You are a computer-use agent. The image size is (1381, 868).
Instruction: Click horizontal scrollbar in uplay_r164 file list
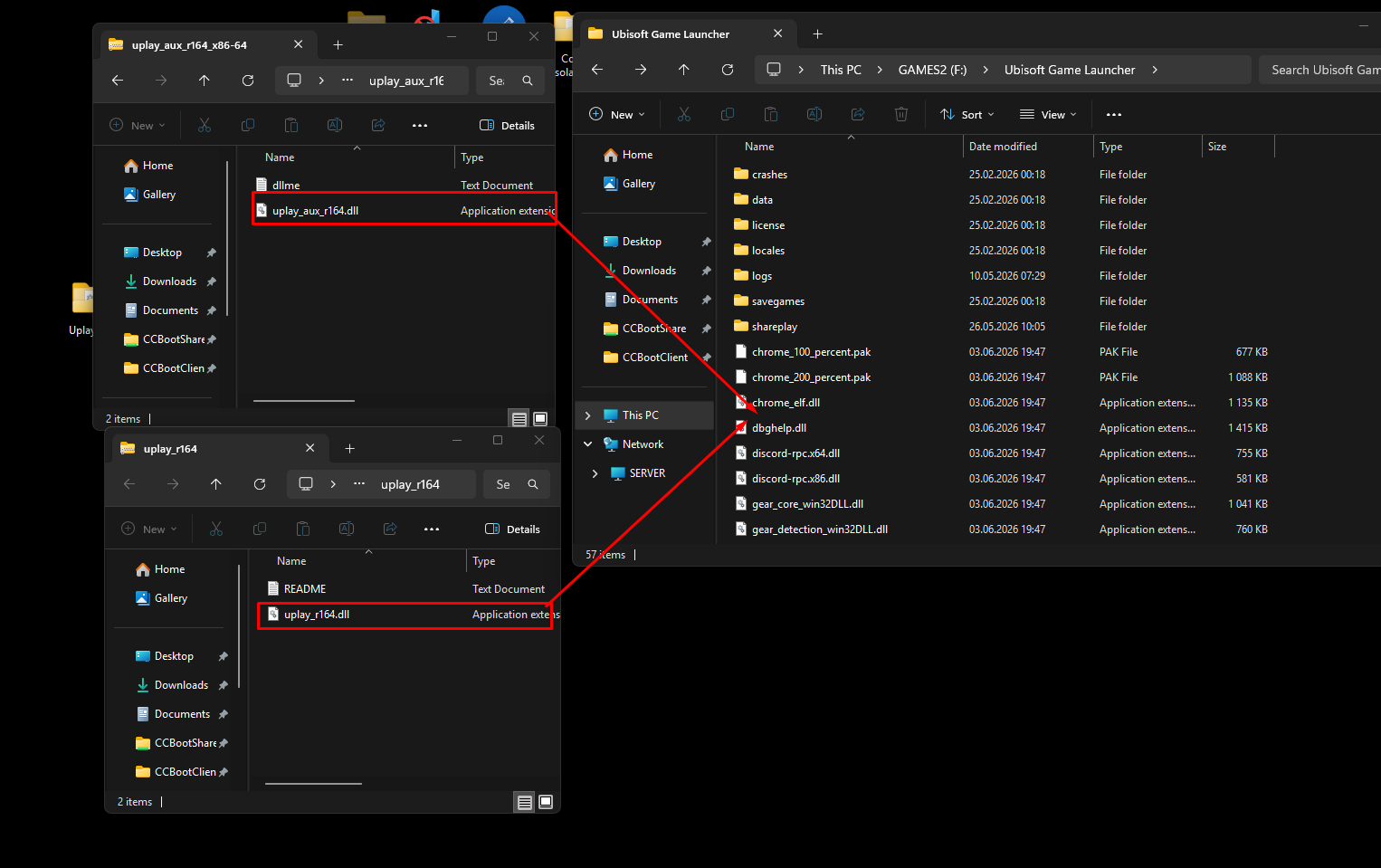313,784
